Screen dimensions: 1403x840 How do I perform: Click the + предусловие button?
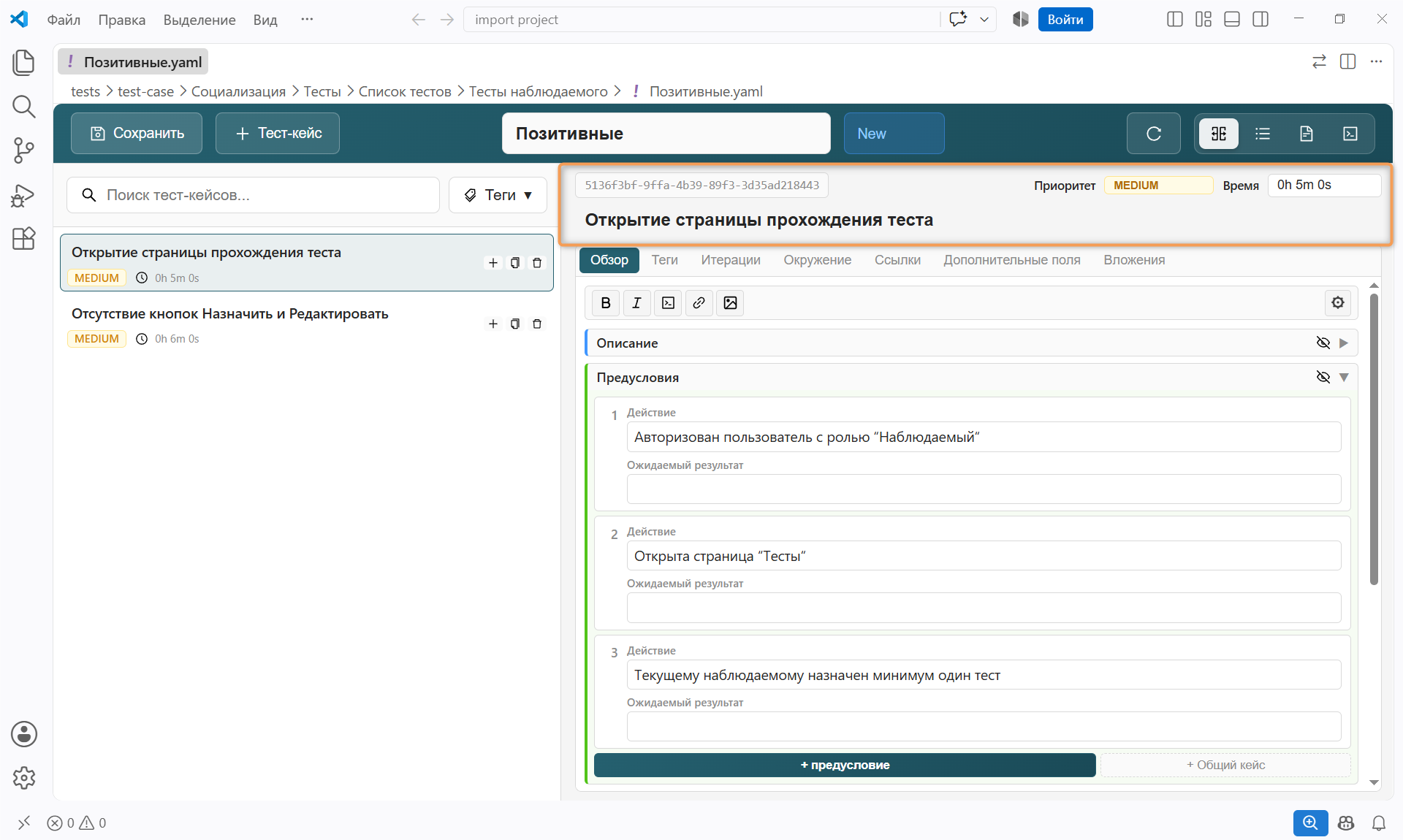click(845, 765)
